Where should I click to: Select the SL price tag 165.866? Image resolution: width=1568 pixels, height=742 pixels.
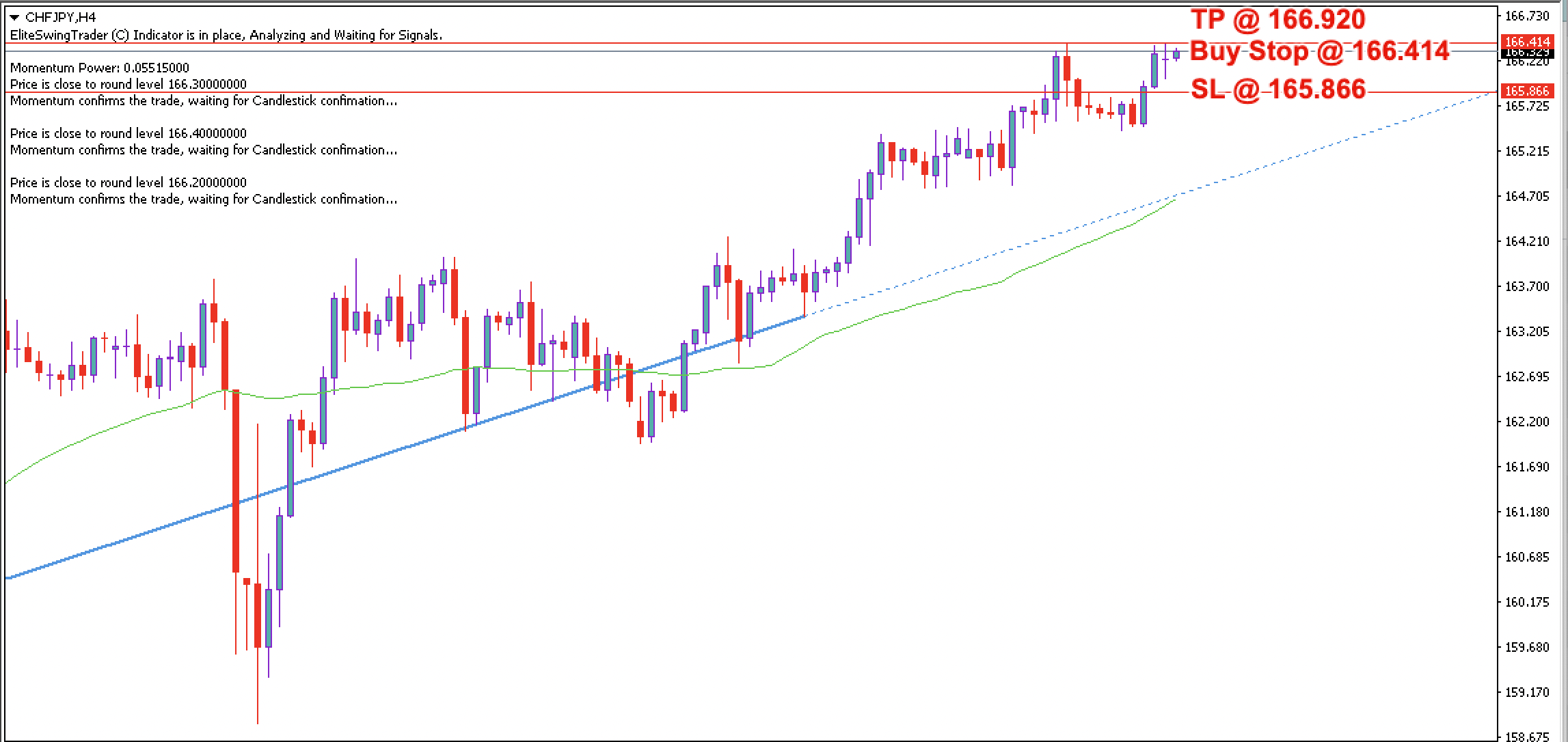(x=1529, y=90)
